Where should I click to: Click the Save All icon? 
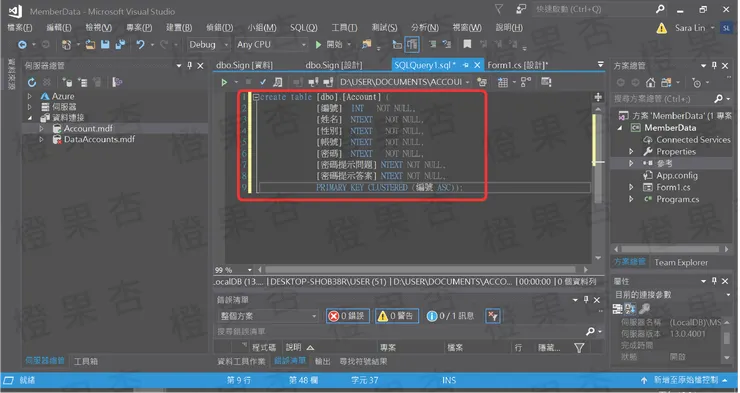(x=120, y=44)
